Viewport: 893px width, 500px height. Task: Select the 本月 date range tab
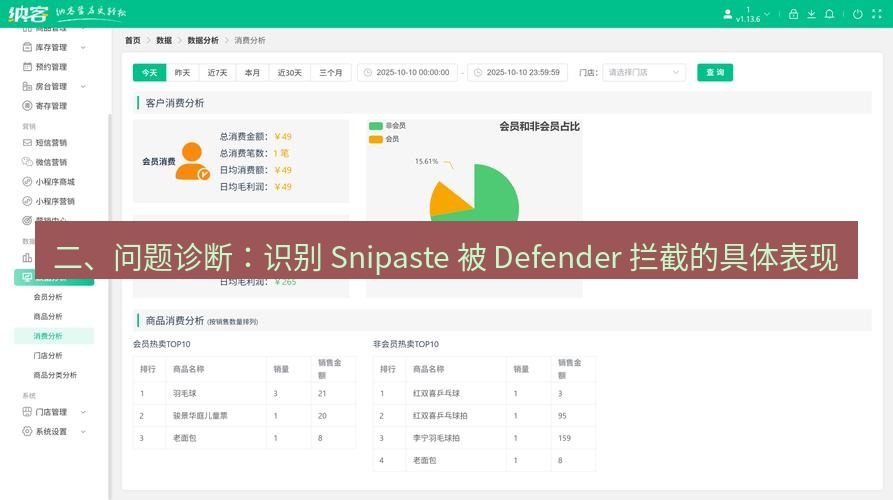click(x=252, y=72)
